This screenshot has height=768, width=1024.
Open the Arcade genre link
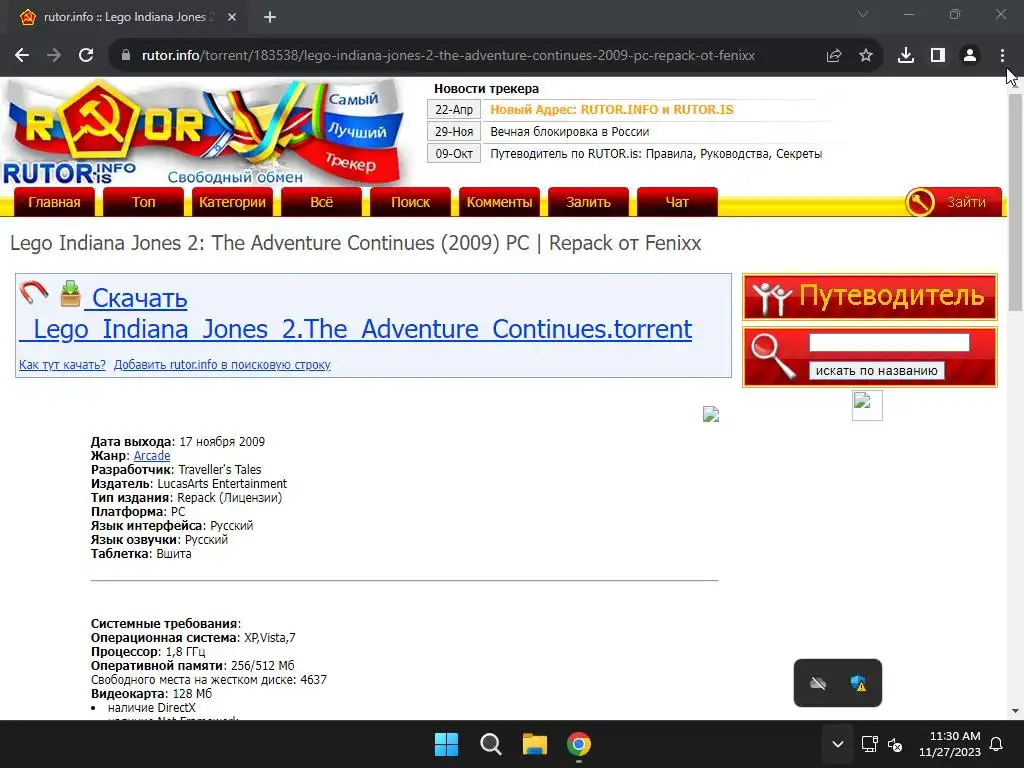tap(152, 456)
